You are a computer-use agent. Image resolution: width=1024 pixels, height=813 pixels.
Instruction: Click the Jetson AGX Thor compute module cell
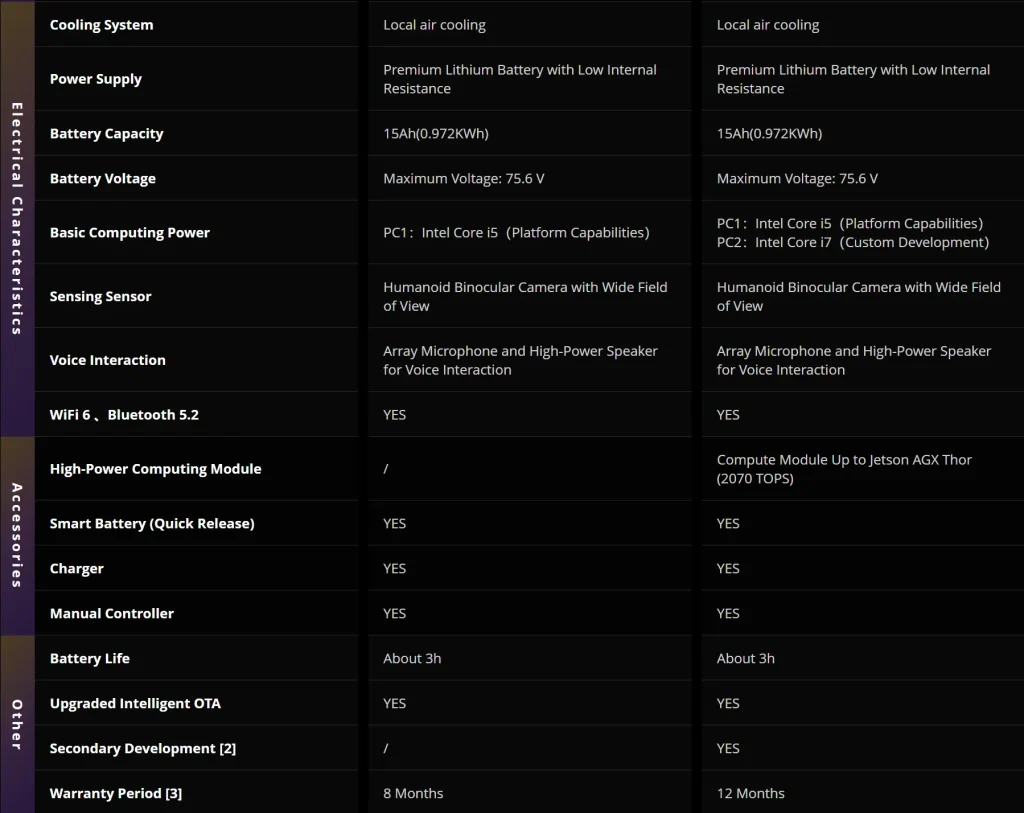coord(844,469)
